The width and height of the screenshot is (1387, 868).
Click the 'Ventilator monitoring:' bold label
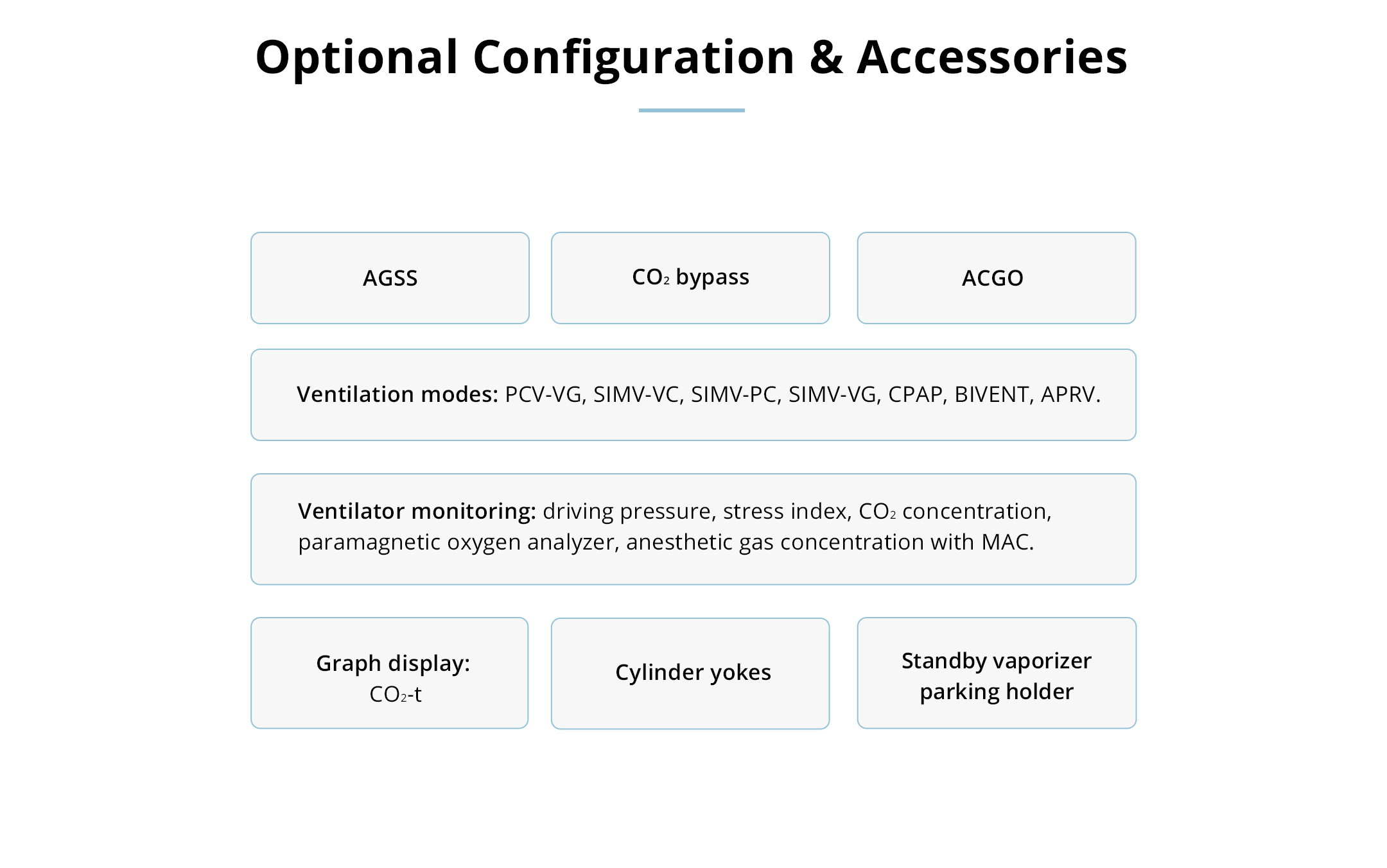(x=417, y=511)
